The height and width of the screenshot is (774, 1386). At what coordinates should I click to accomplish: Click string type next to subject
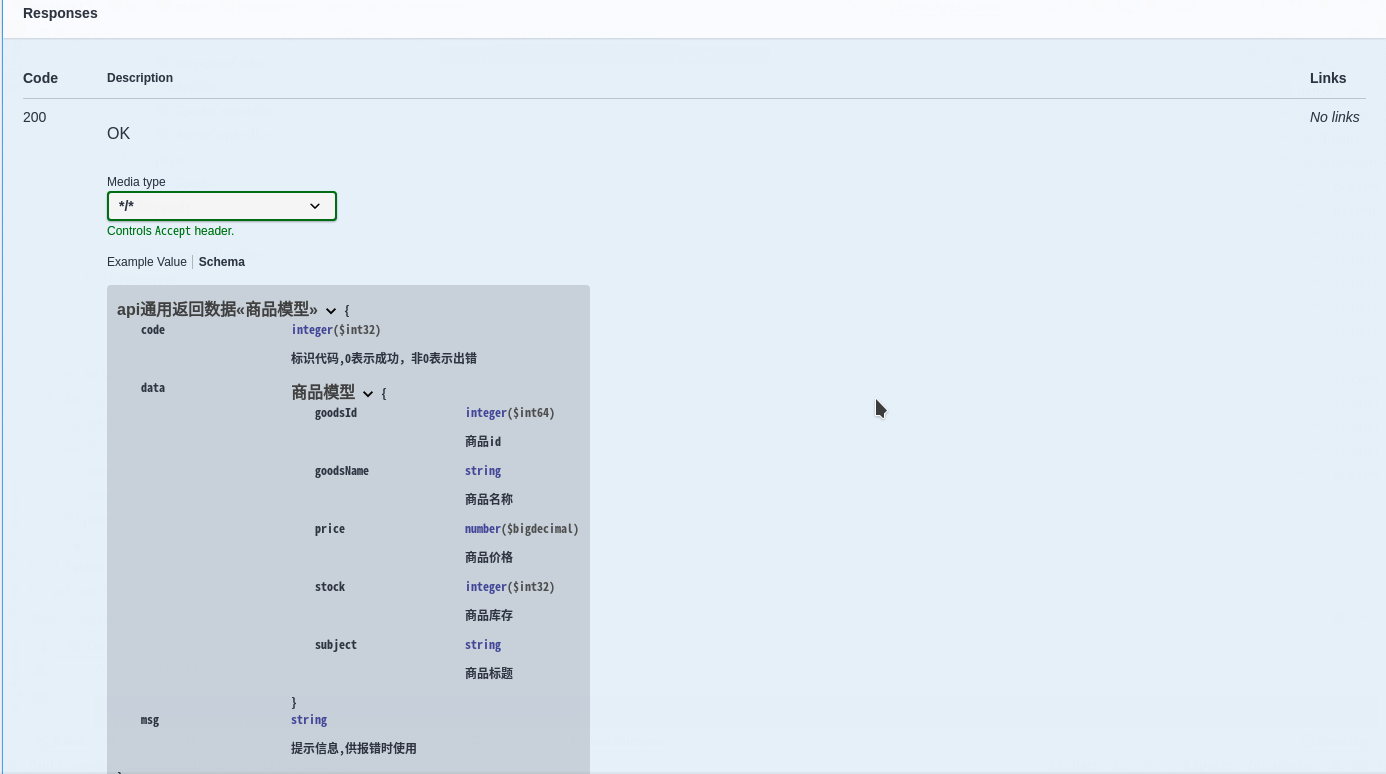pyautogui.click(x=483, y=644)
